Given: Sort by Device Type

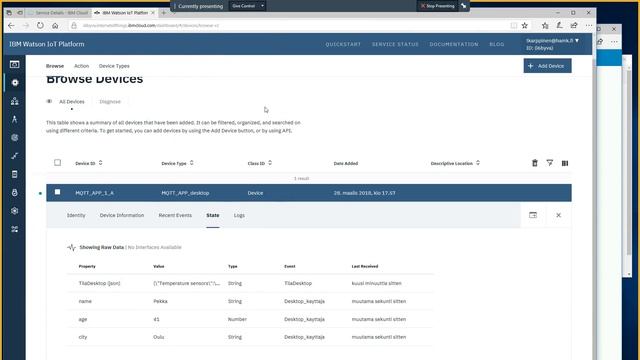Looking at the screenshot, I should tap(177, 163).
